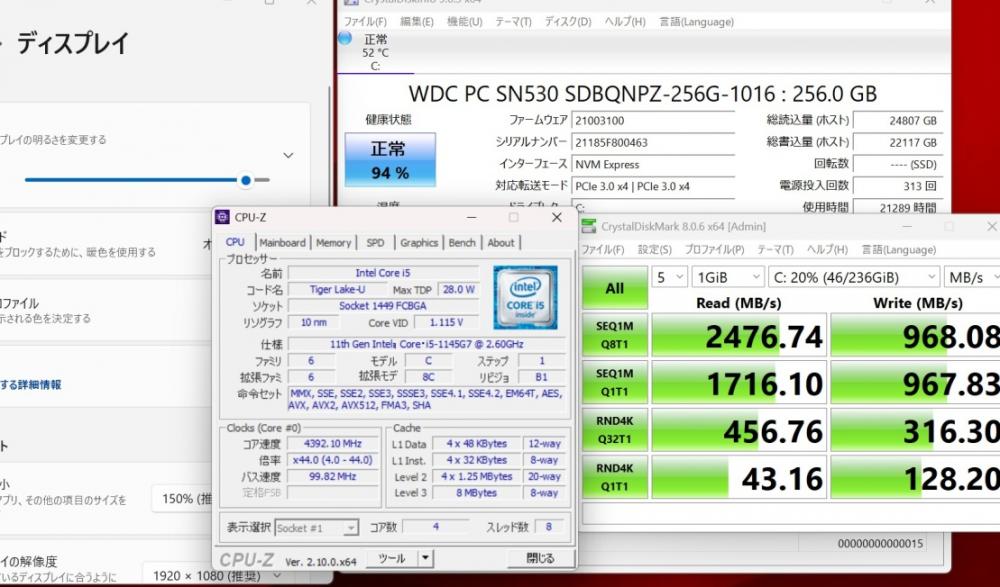Open the 1GiB test size dropdown

(728, 278)
